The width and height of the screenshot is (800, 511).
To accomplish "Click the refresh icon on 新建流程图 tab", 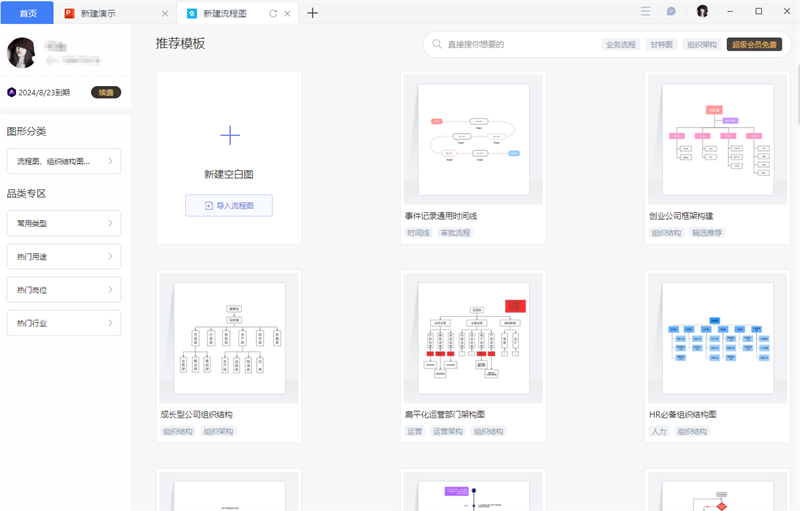I will 273,14.
